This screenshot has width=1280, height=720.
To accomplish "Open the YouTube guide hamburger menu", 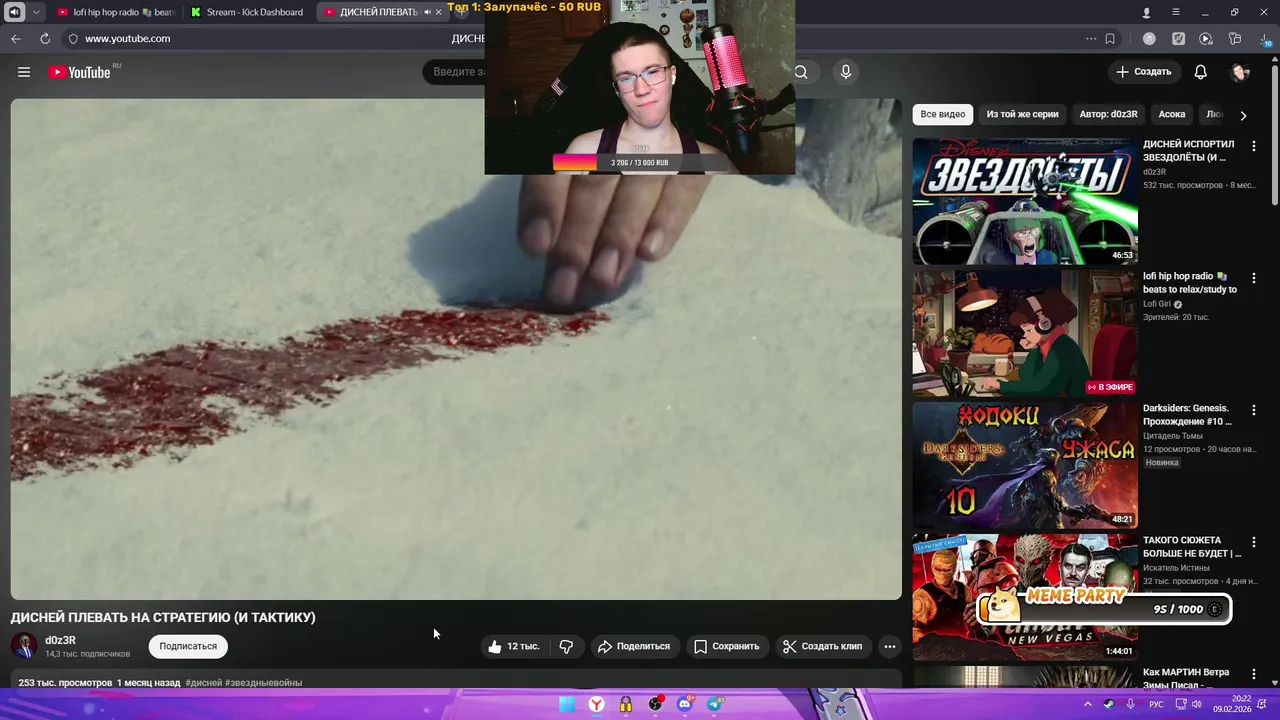I will tap(24, 72).
